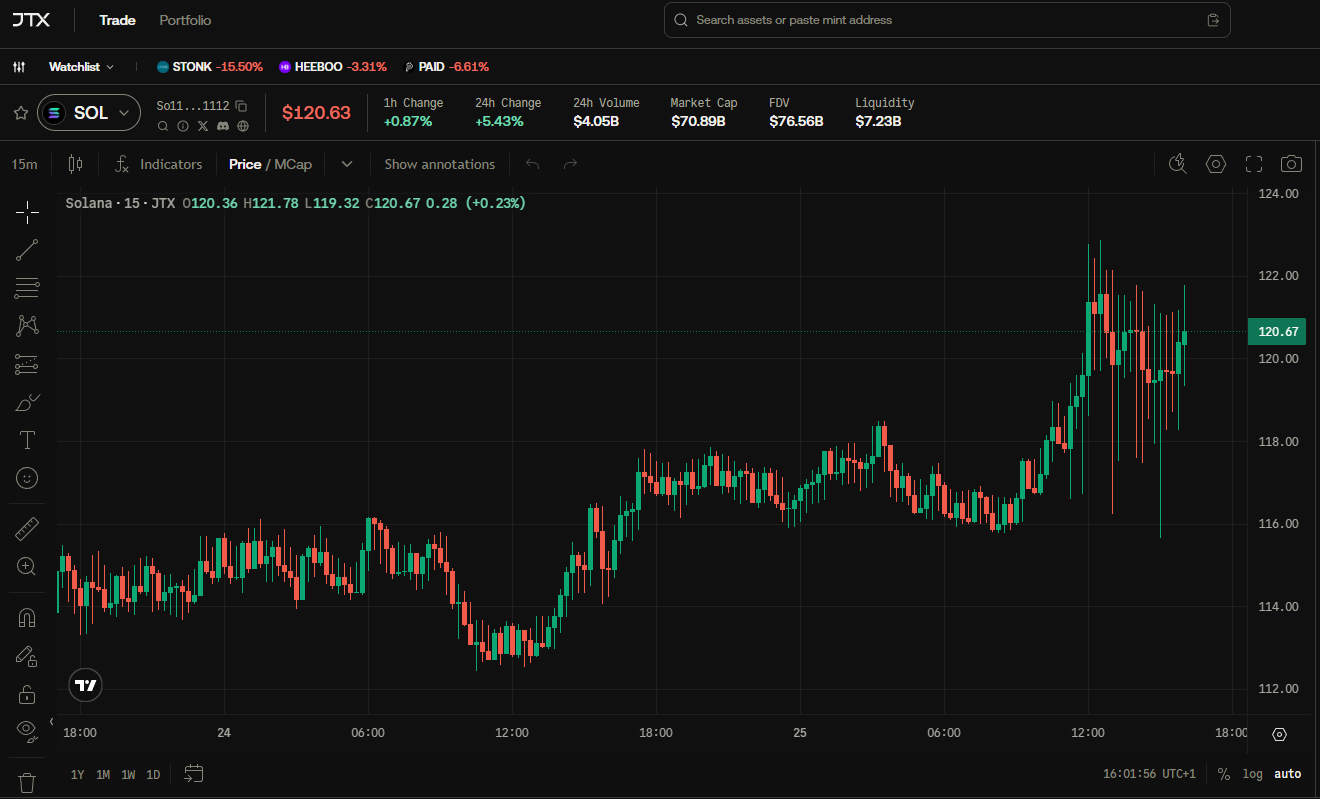This screenshot has height=799, width=1320.
Task: Toggle log scale
Action: pos(1253,774)
